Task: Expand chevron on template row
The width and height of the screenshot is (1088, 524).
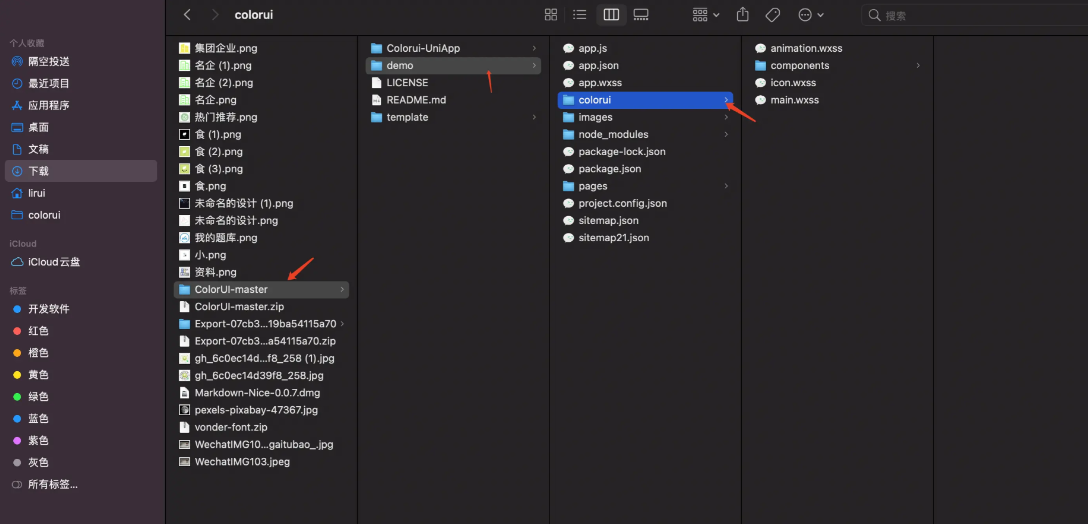Action: (534, 117)
